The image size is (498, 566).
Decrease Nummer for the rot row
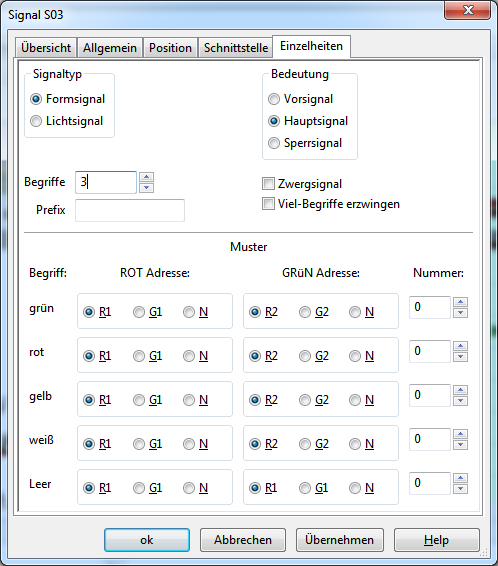pyautogui.click(x=460, y=357)
